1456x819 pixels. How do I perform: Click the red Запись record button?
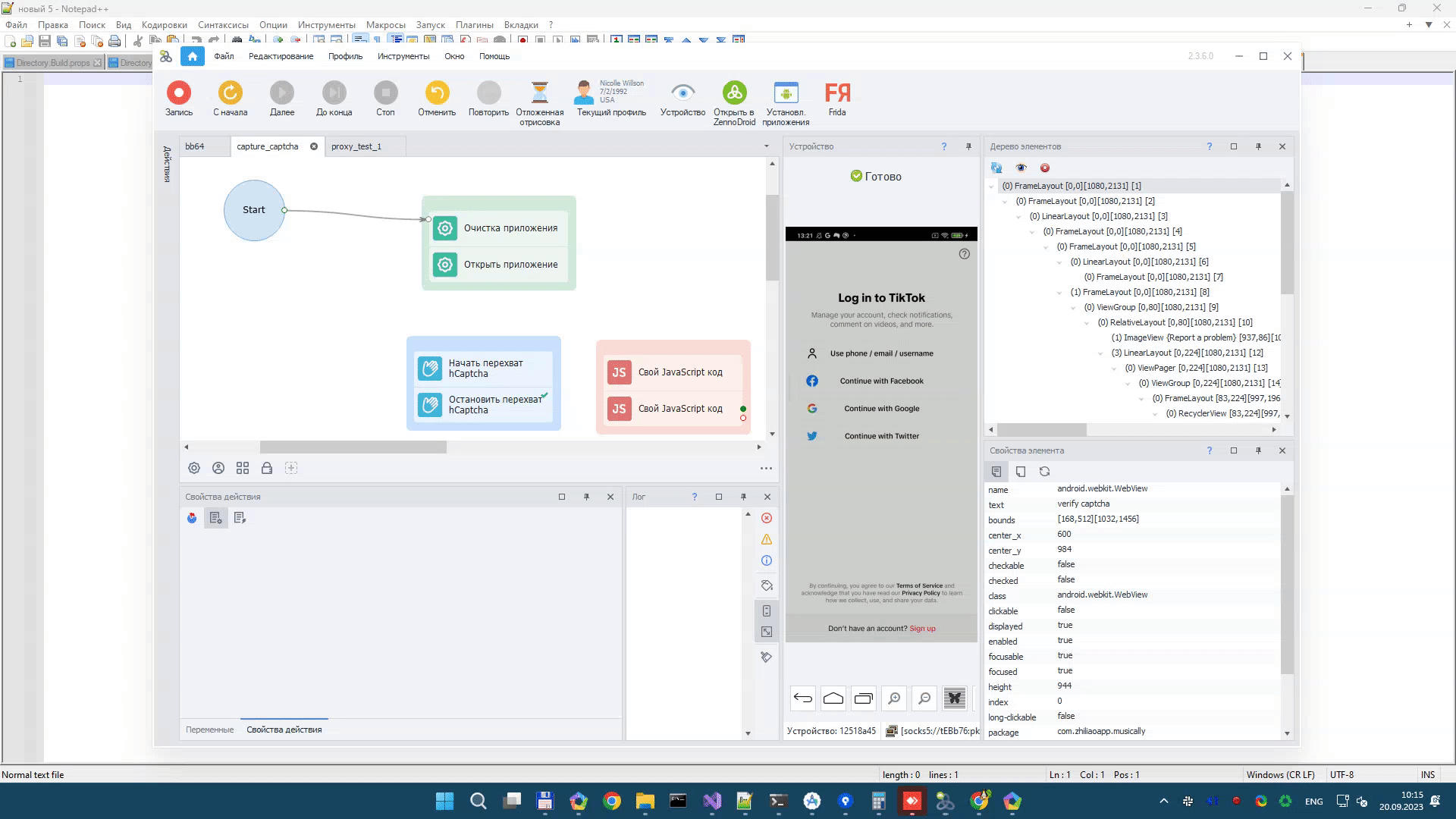179,93
